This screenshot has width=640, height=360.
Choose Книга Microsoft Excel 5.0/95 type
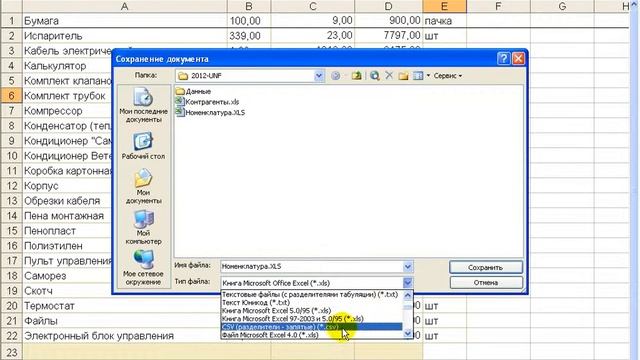(x=311, y=311)
